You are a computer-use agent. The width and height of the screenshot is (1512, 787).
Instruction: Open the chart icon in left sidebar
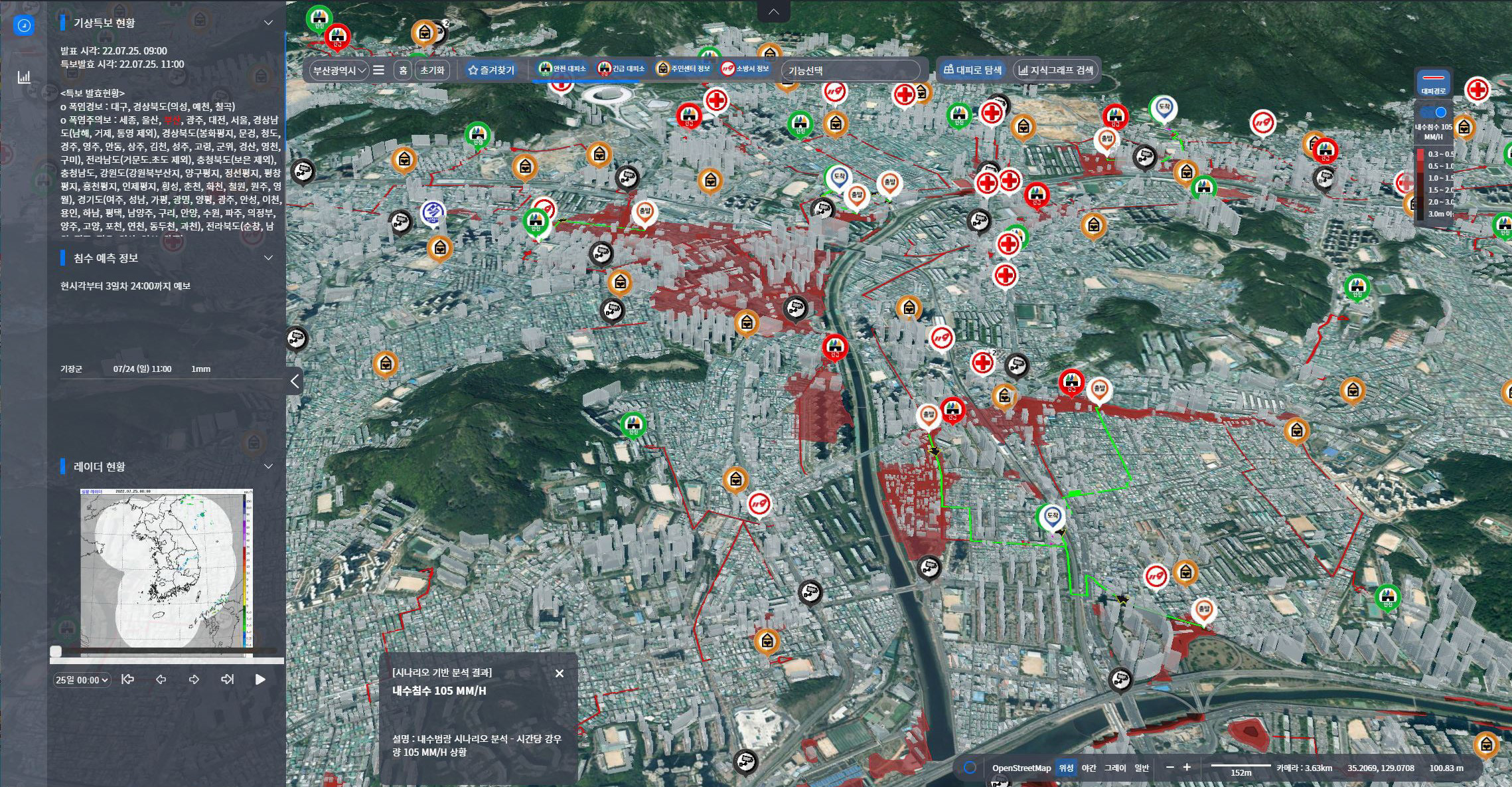pos(24,77)
